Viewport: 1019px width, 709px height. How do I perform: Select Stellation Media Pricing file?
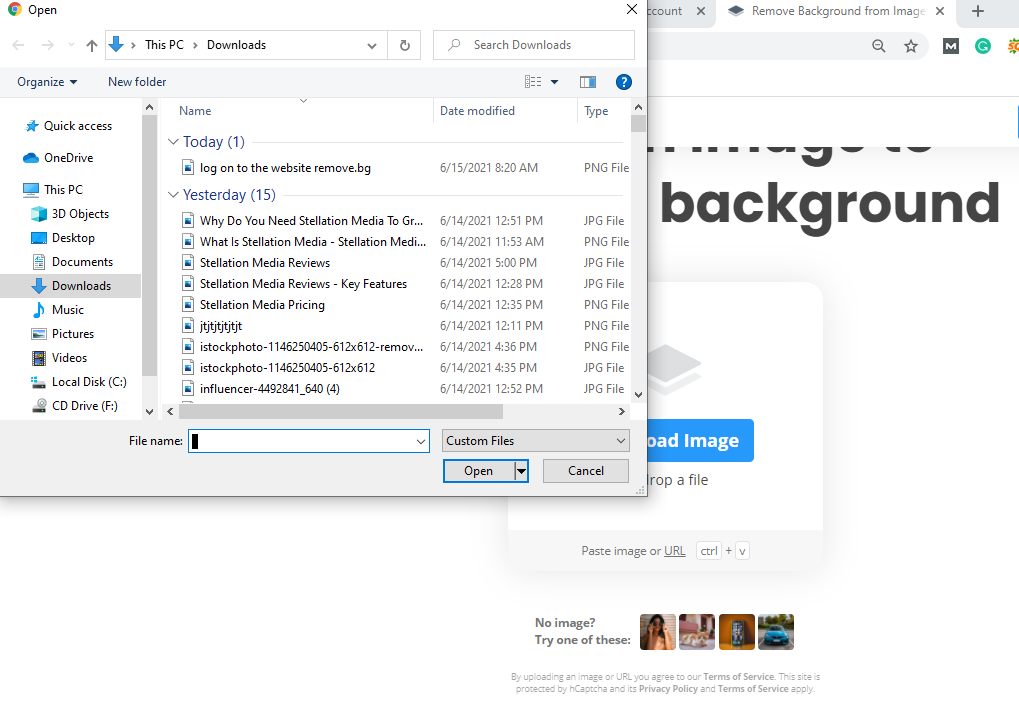(264, 304)
